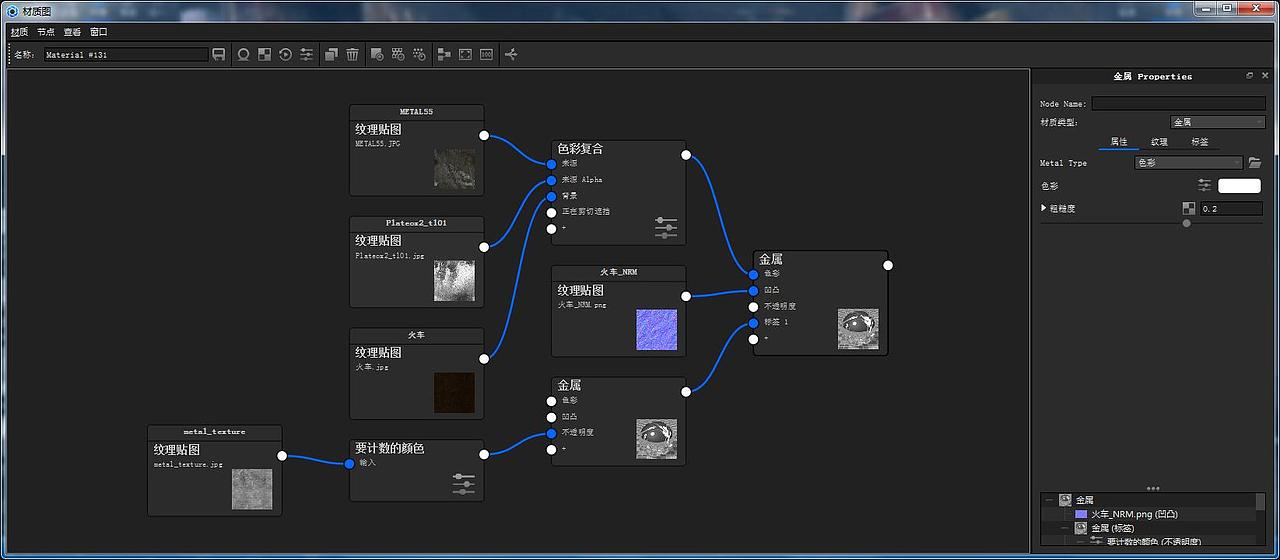Click the preview on the right 金属 node
This screenshot has width=1280, height=560.
click(858, 329)
